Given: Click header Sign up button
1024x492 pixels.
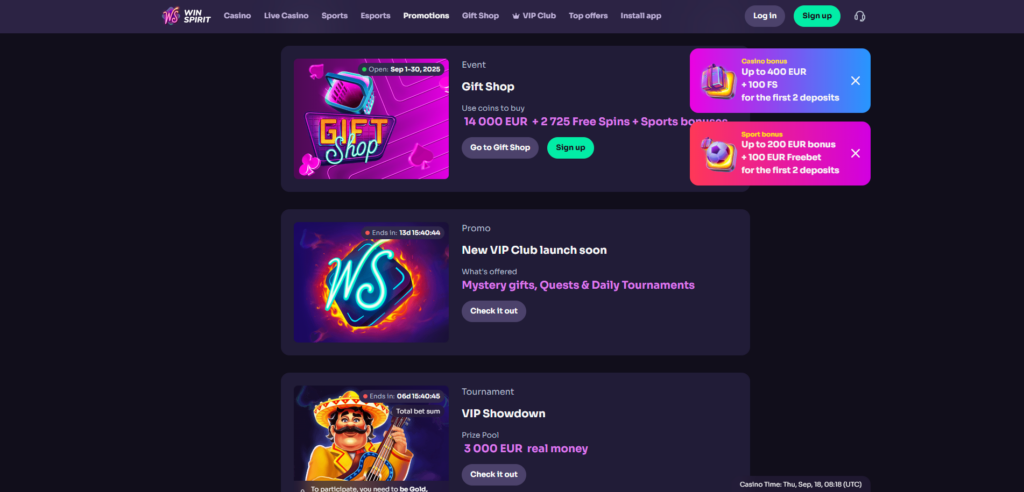Looking at the screenshot, I should (x=817, y=16).
